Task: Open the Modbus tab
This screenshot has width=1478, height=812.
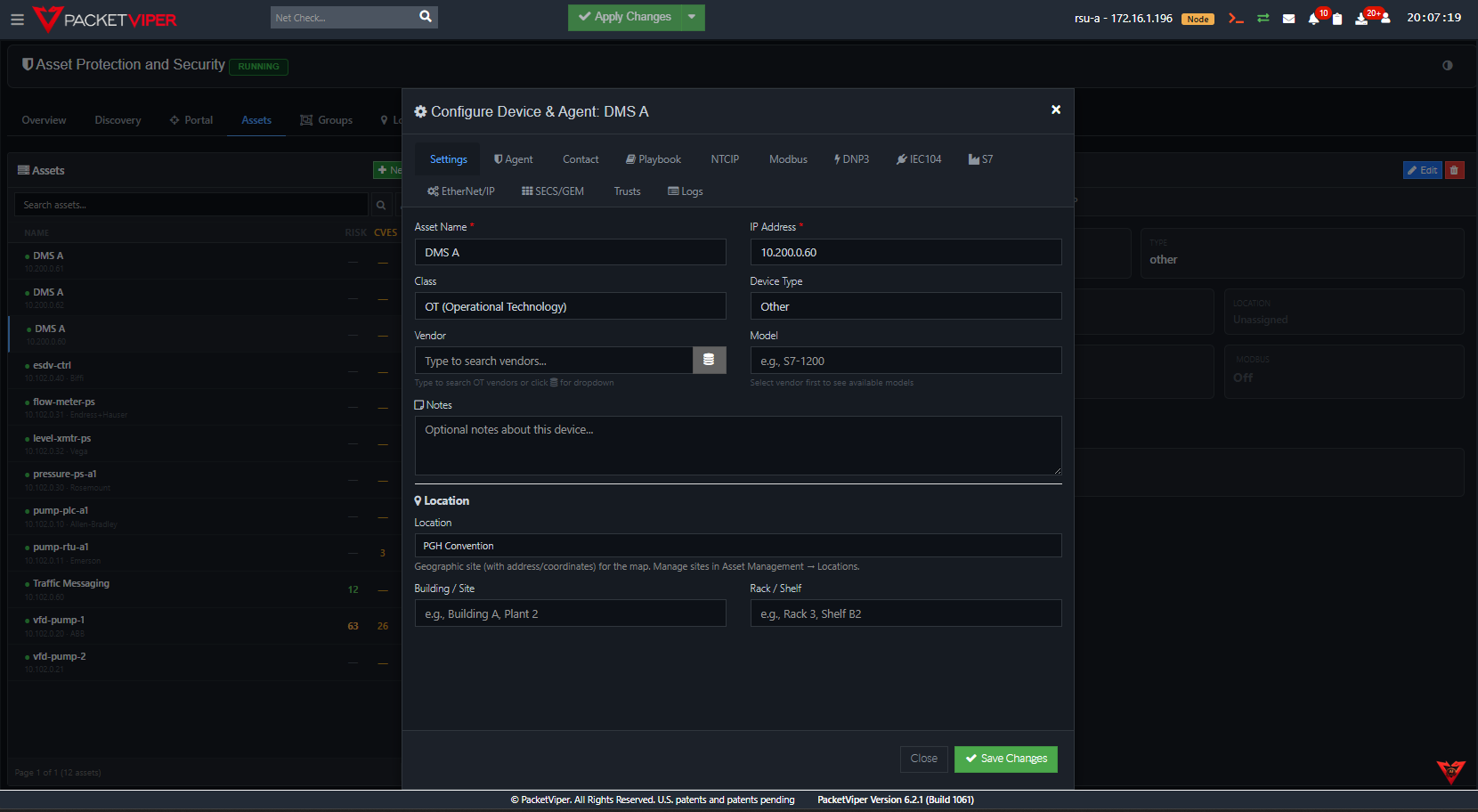Action: pos(788,159)
